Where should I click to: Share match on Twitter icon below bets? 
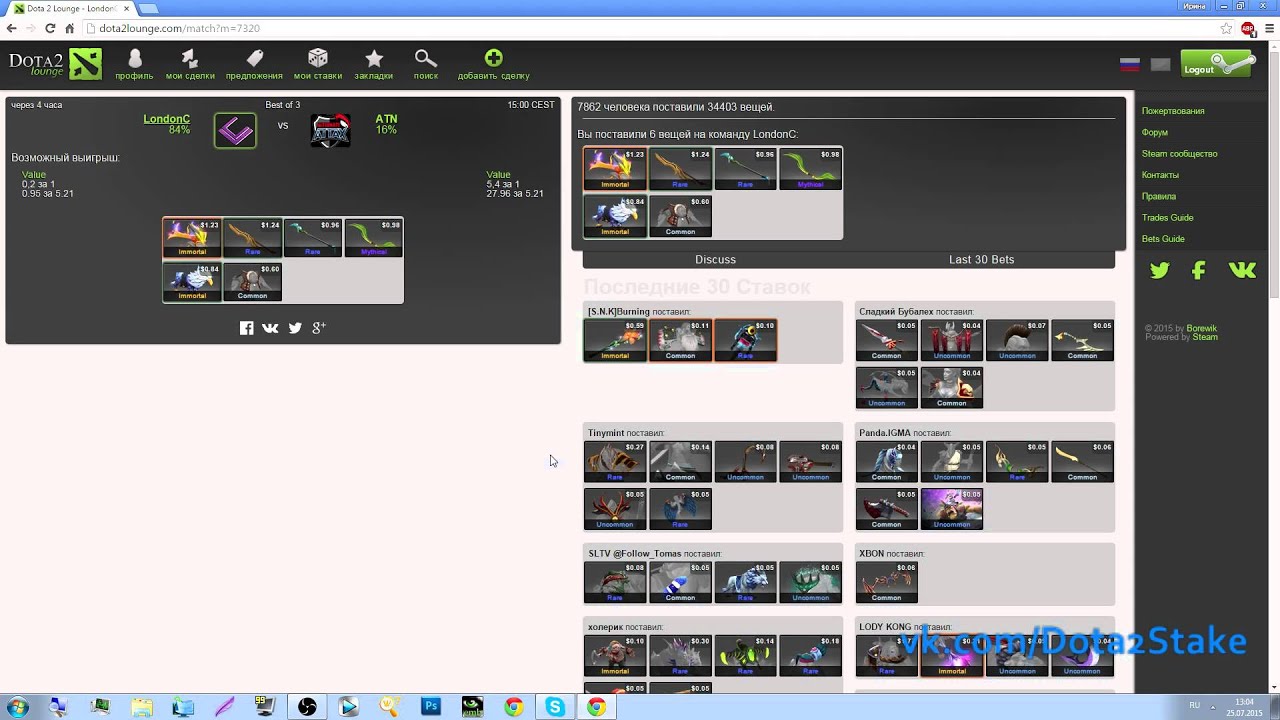coord(295,328)
